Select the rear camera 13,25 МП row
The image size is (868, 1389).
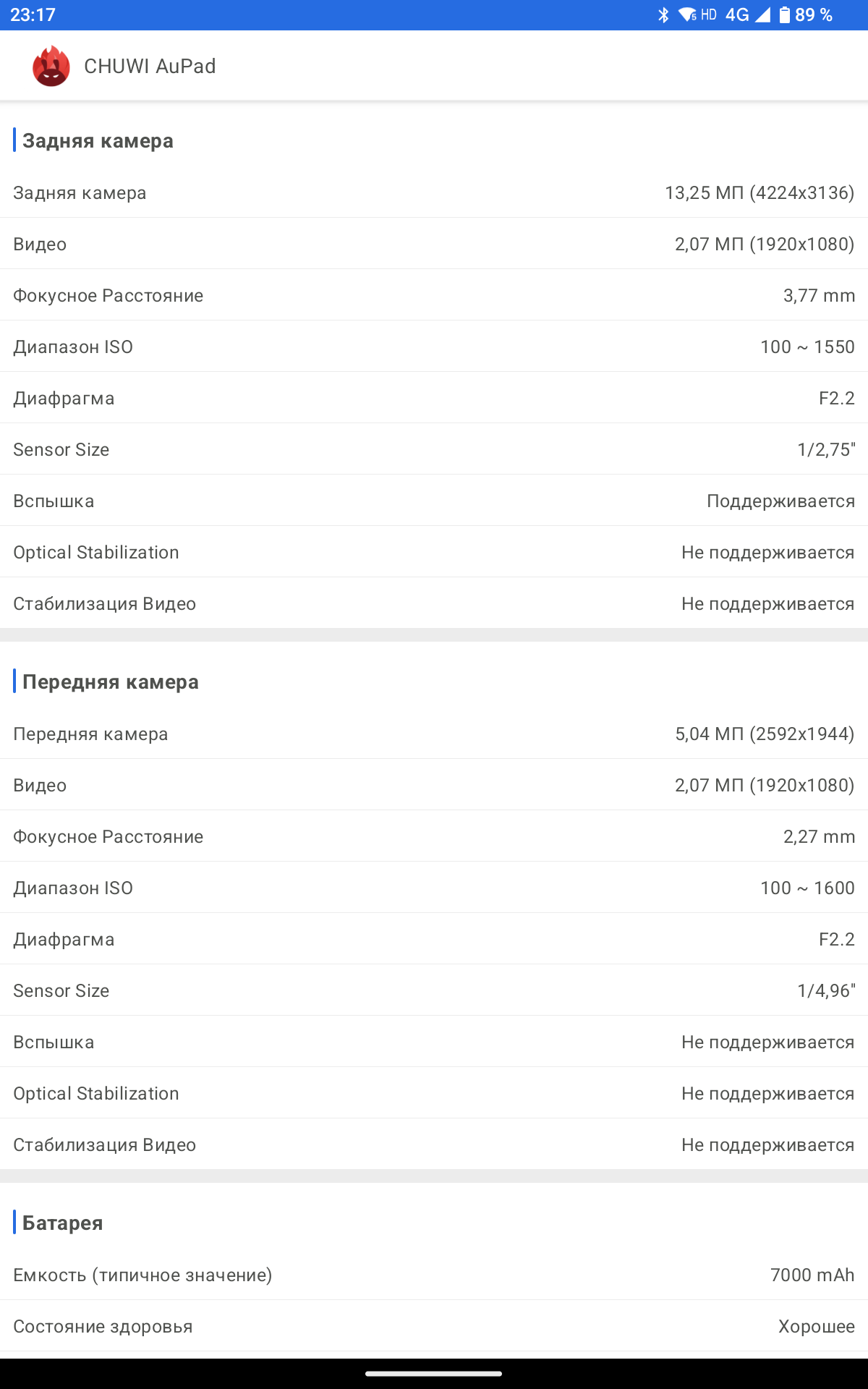(x=434, y=192)
